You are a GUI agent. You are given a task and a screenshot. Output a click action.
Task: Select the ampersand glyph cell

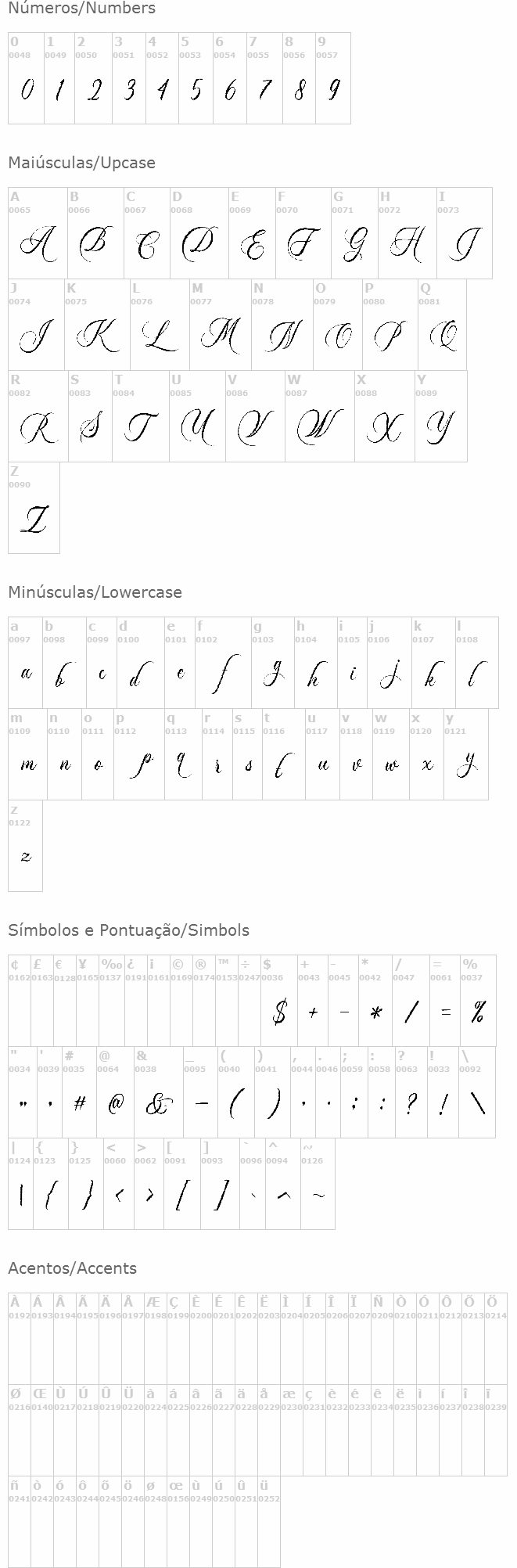click(158, 1092)
